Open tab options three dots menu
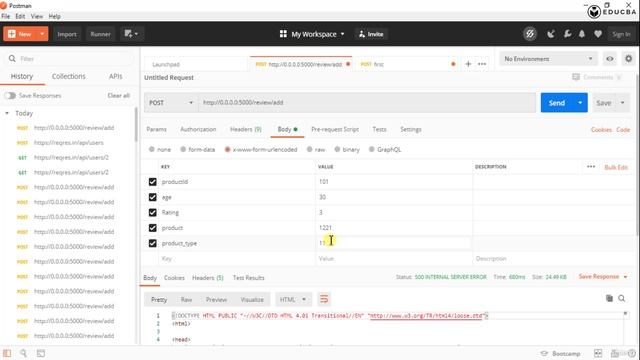Viewport: 640px width, 360px height. tap(482, 64)
